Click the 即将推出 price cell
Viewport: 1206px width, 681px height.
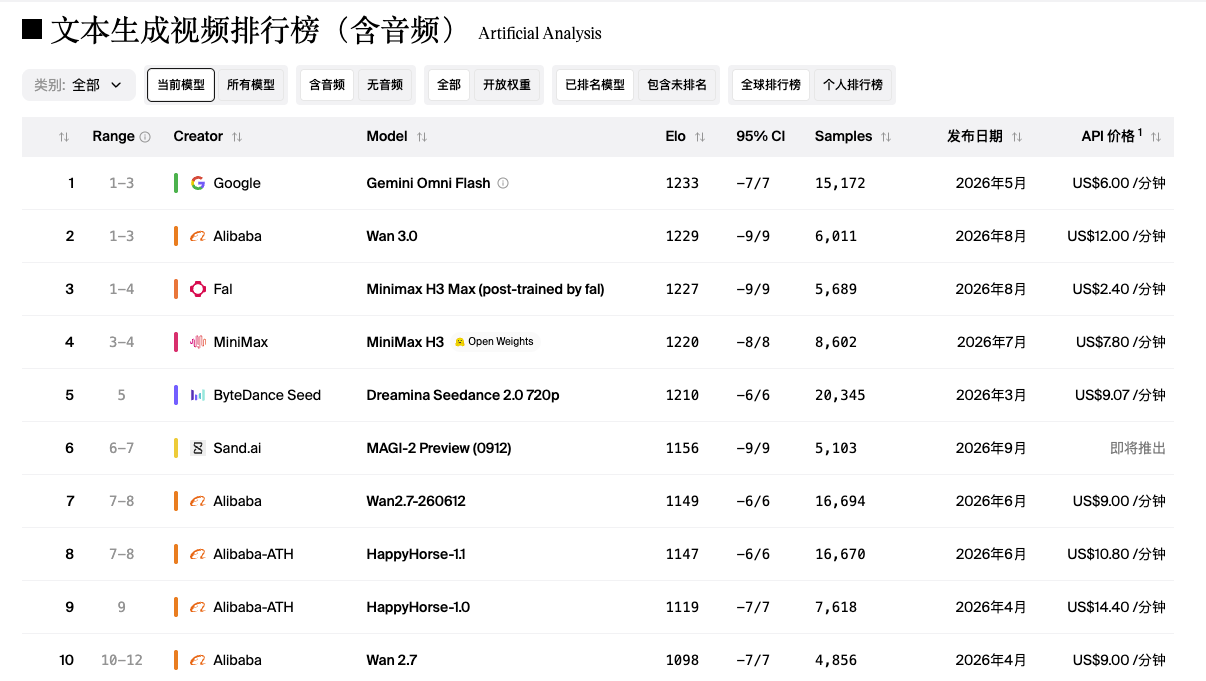[1138, 448]
